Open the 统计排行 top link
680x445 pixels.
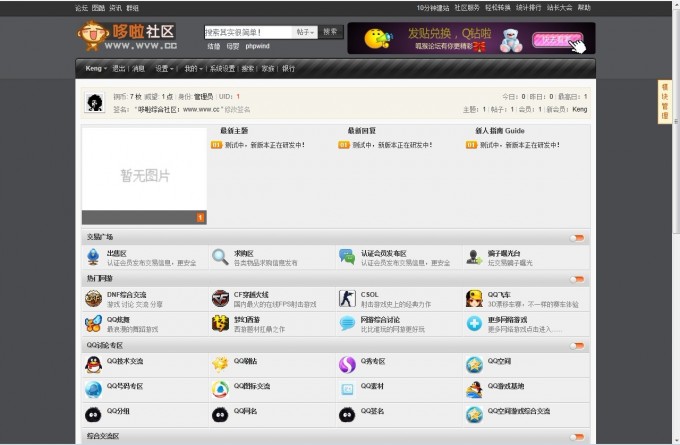point(529,8)
